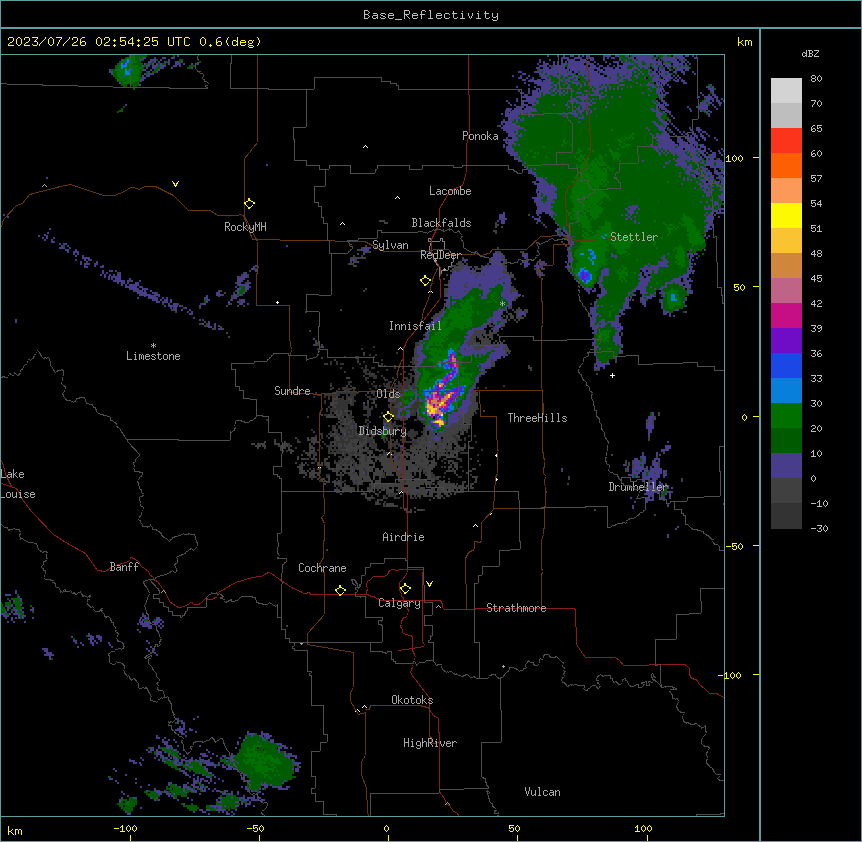The image size is (862, 842).
Task: Click the yellow diamond marker above Calgary label
Action: 405,589
